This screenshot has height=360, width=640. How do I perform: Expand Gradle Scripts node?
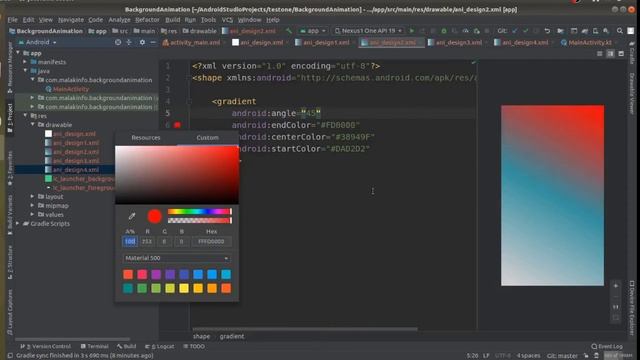pos(18,224)
